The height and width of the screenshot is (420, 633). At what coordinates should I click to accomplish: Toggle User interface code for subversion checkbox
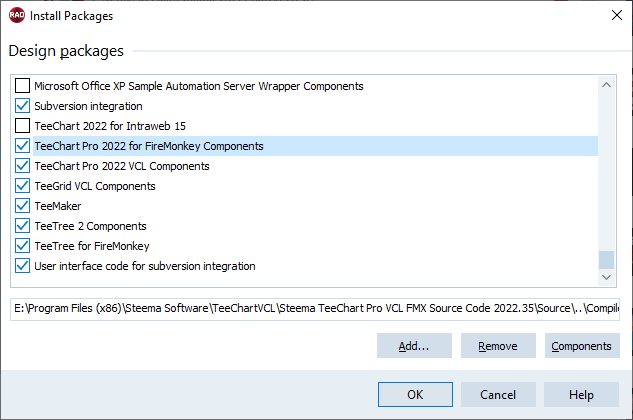point(23,266)
